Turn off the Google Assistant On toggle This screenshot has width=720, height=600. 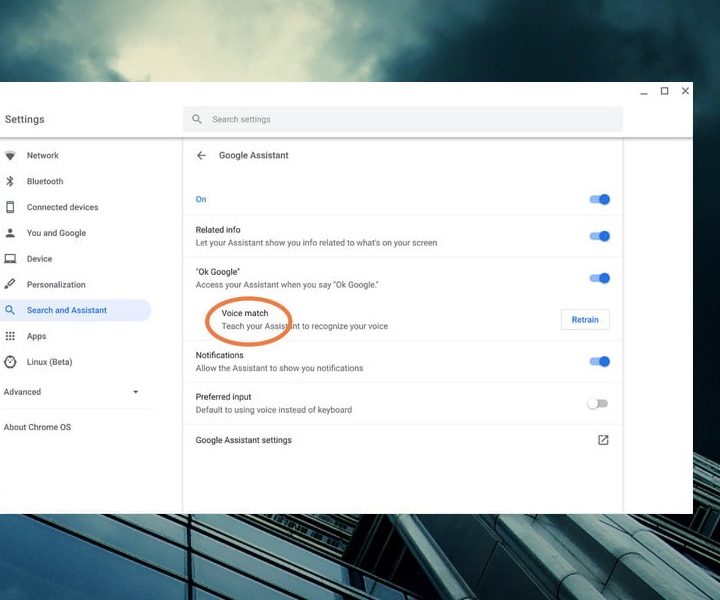click(x=599, y=199)
